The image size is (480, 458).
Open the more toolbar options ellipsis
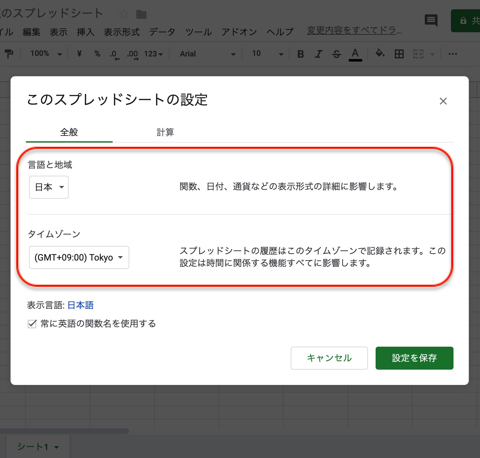(x=452, y=54)
